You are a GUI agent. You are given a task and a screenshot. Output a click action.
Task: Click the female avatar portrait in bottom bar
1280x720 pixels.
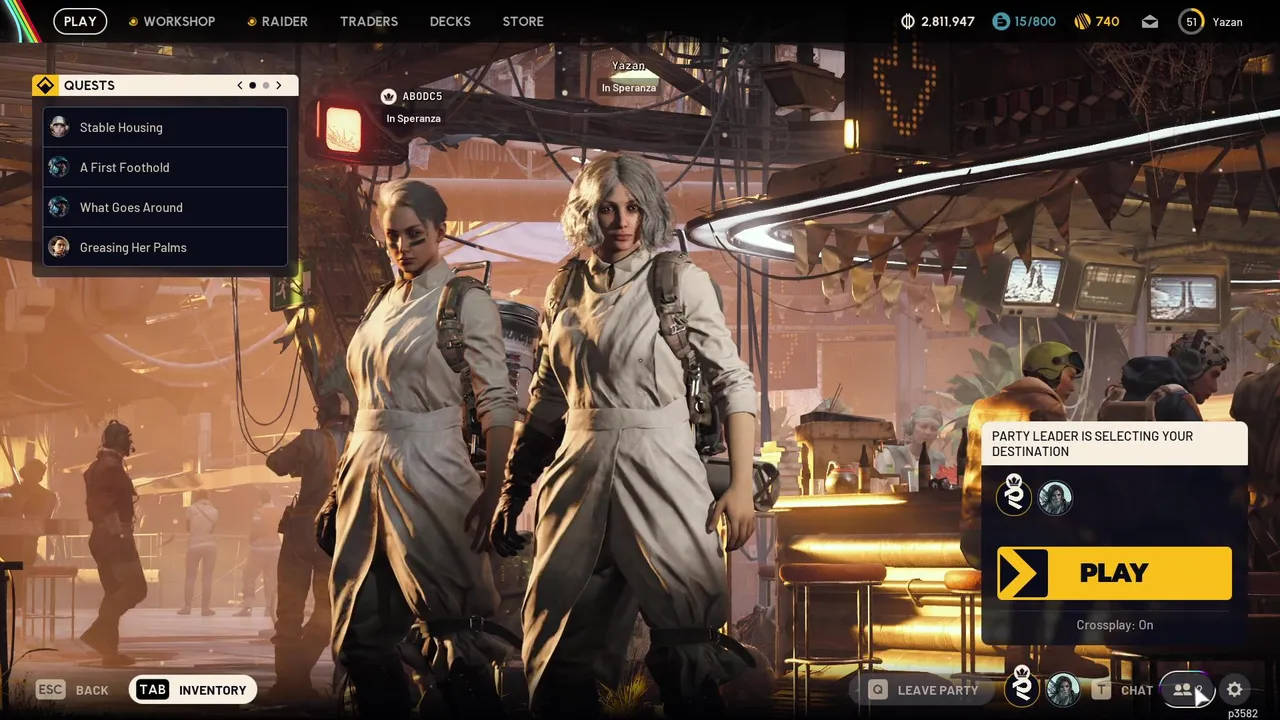coord(1063,689)
